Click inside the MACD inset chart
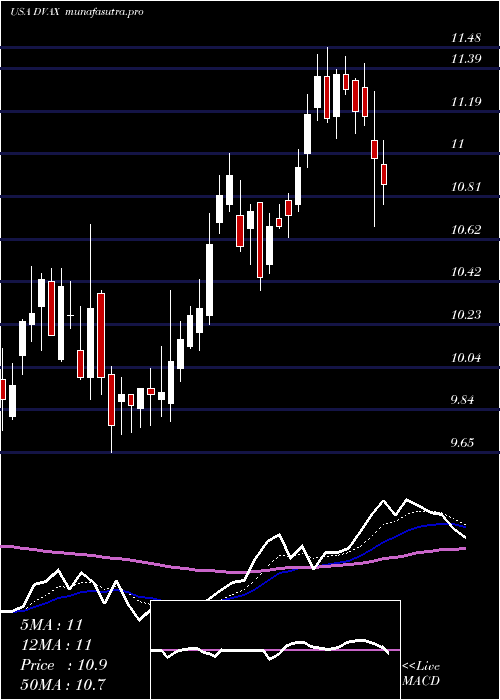 [x=275, y=650]
